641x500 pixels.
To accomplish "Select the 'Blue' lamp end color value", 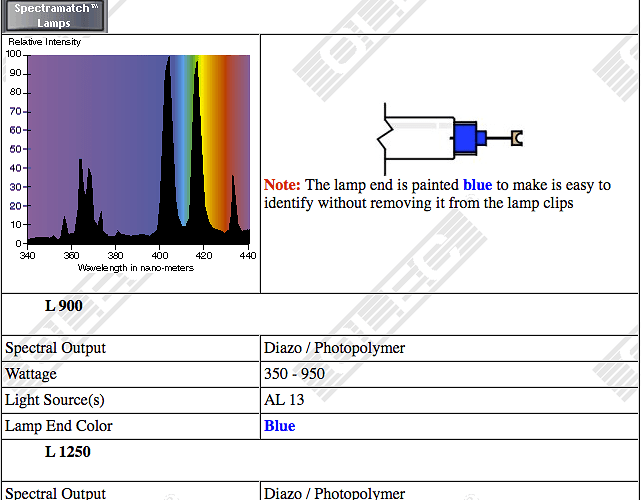I will 280,426.
